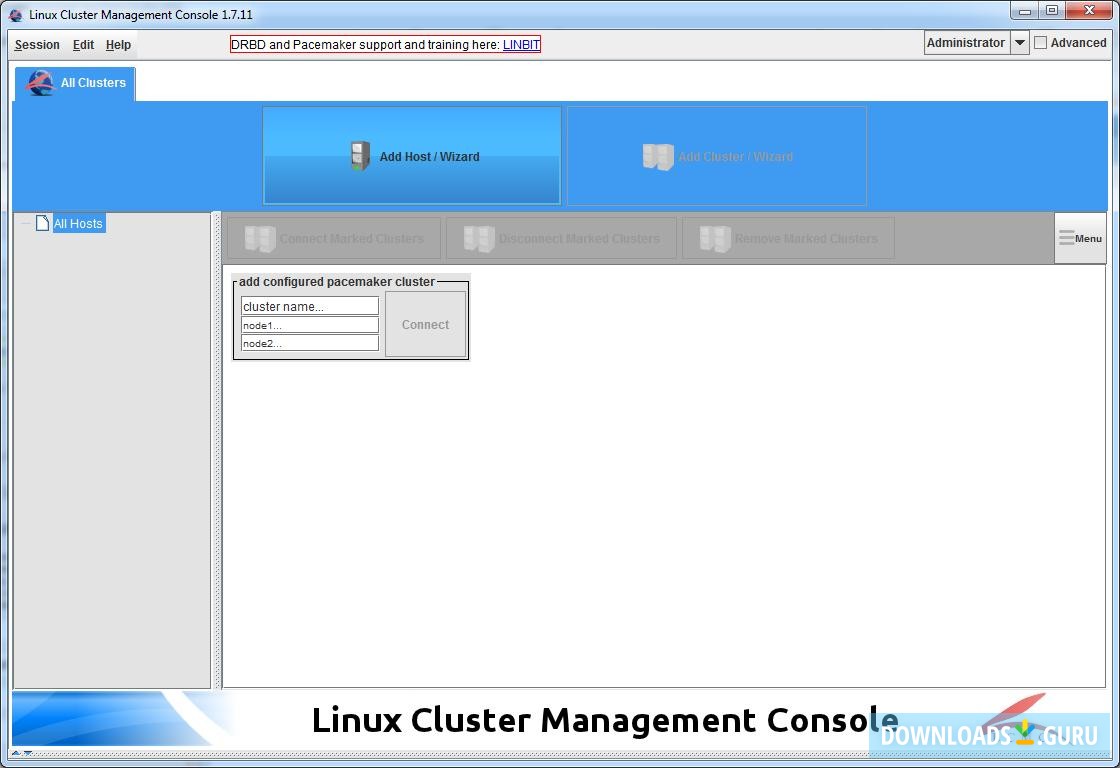The width and height of the screenshot is (1120, 768).
Task: Click the server icon in Add Host / Wizard
Action: click(360, 156)
